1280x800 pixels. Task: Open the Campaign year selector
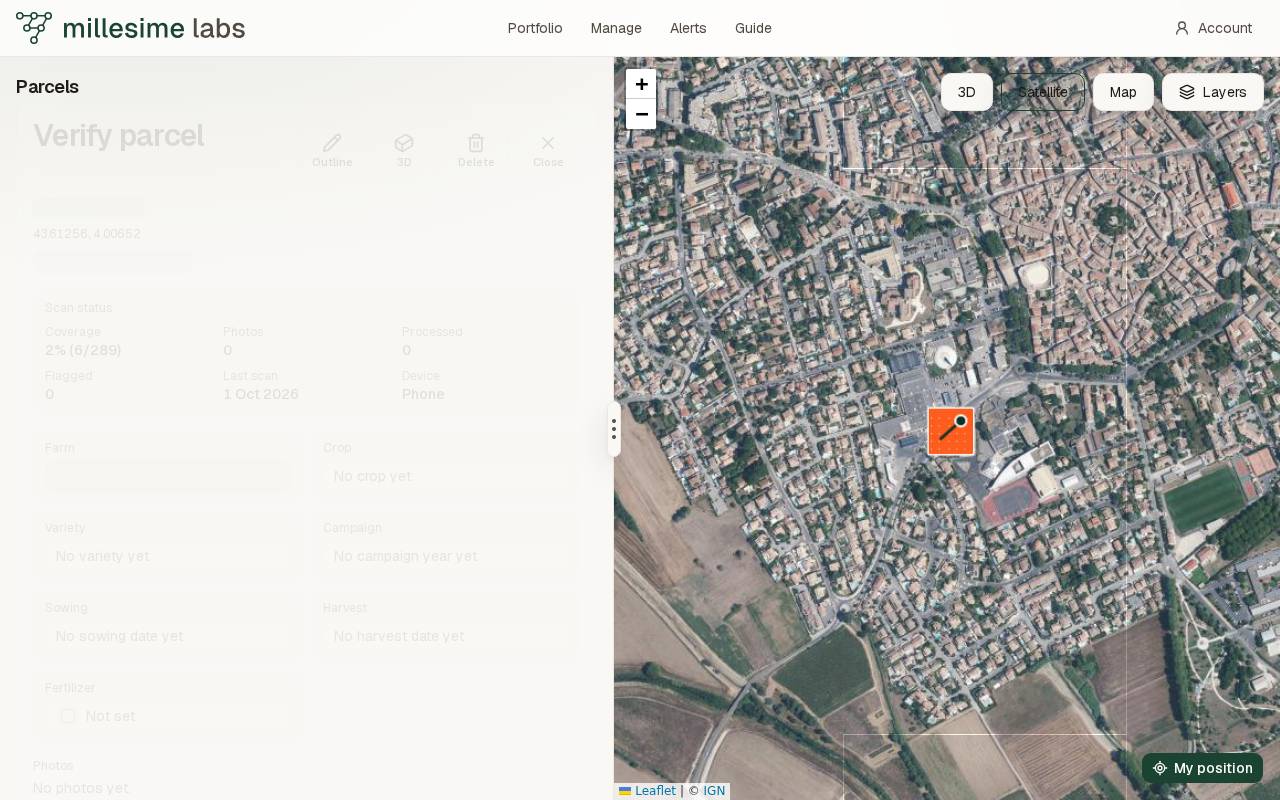pyautogui.click(x=446, y=556)
